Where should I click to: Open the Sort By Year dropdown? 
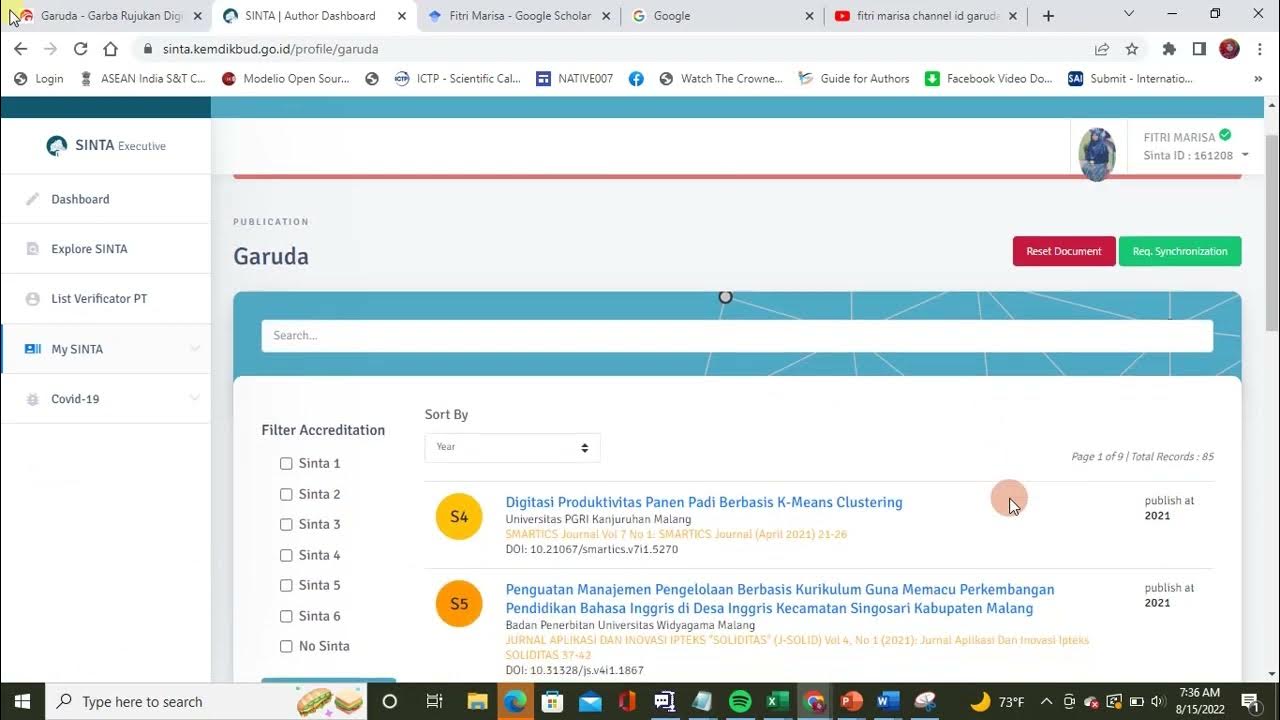[x=512, y=447]
